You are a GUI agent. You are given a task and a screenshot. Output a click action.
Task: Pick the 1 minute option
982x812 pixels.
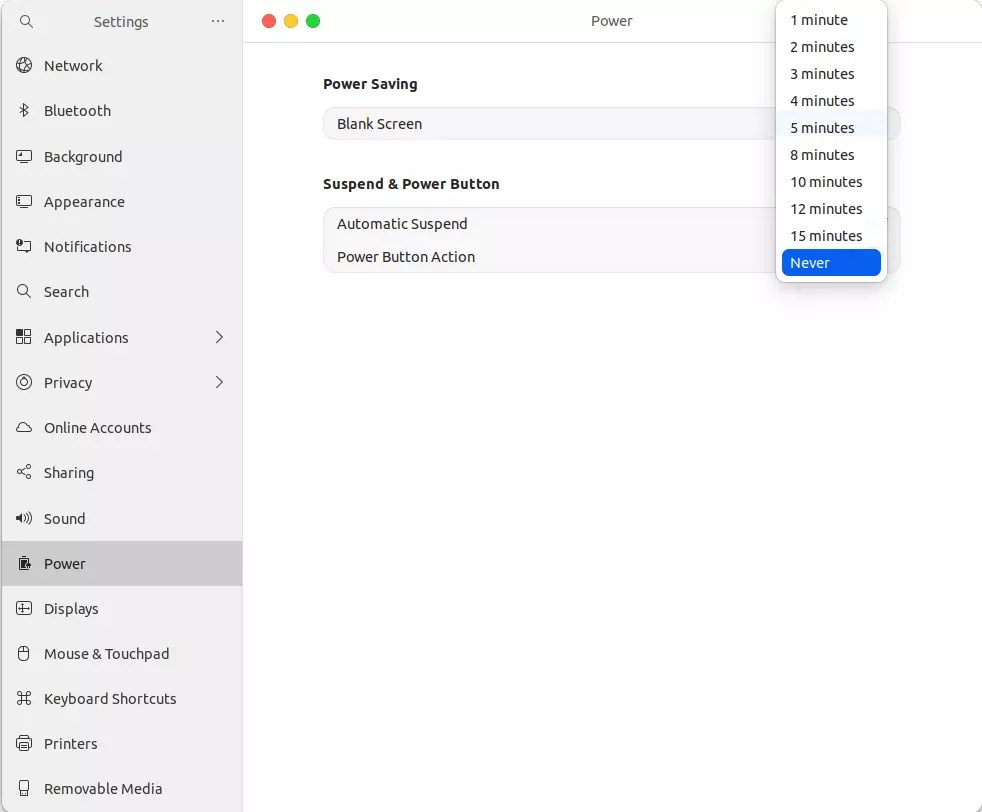pyautogui.click(x=818, y=19)
